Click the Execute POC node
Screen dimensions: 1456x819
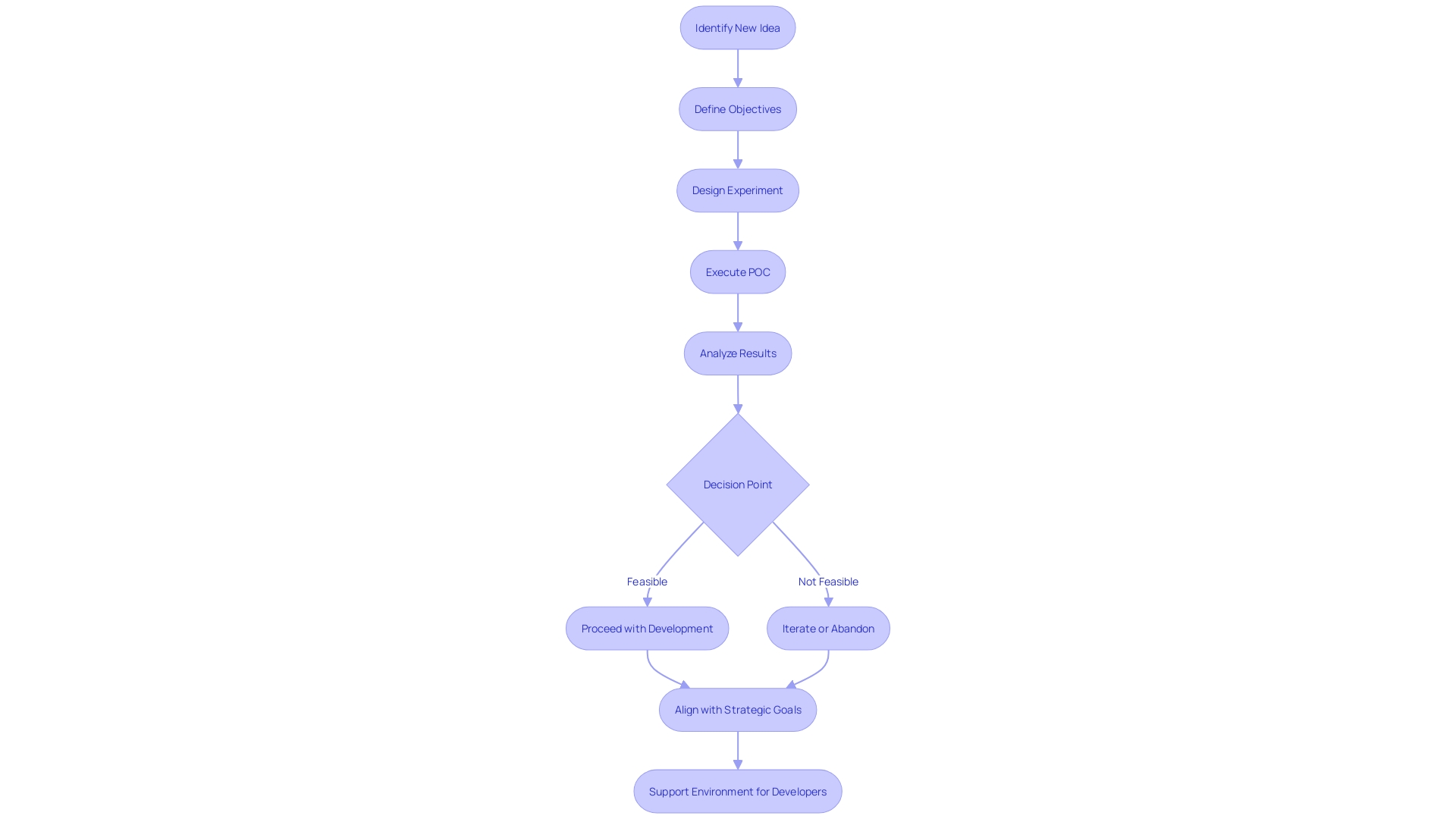pyautogui.click(x=738, y=271)
